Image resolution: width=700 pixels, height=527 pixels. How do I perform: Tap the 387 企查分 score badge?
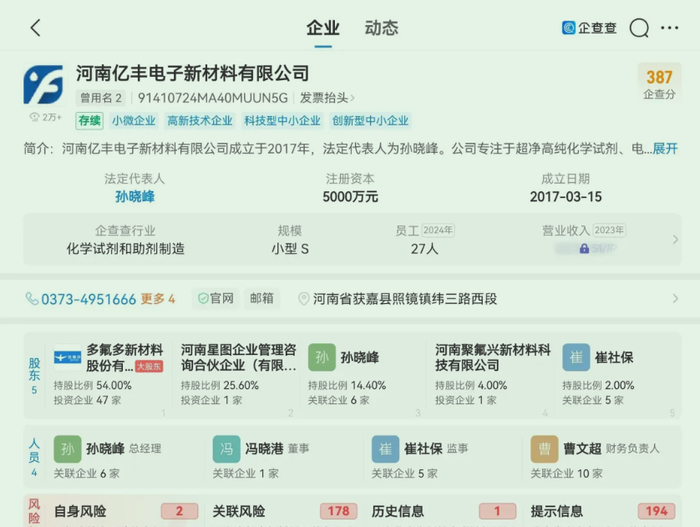point(659,84)
